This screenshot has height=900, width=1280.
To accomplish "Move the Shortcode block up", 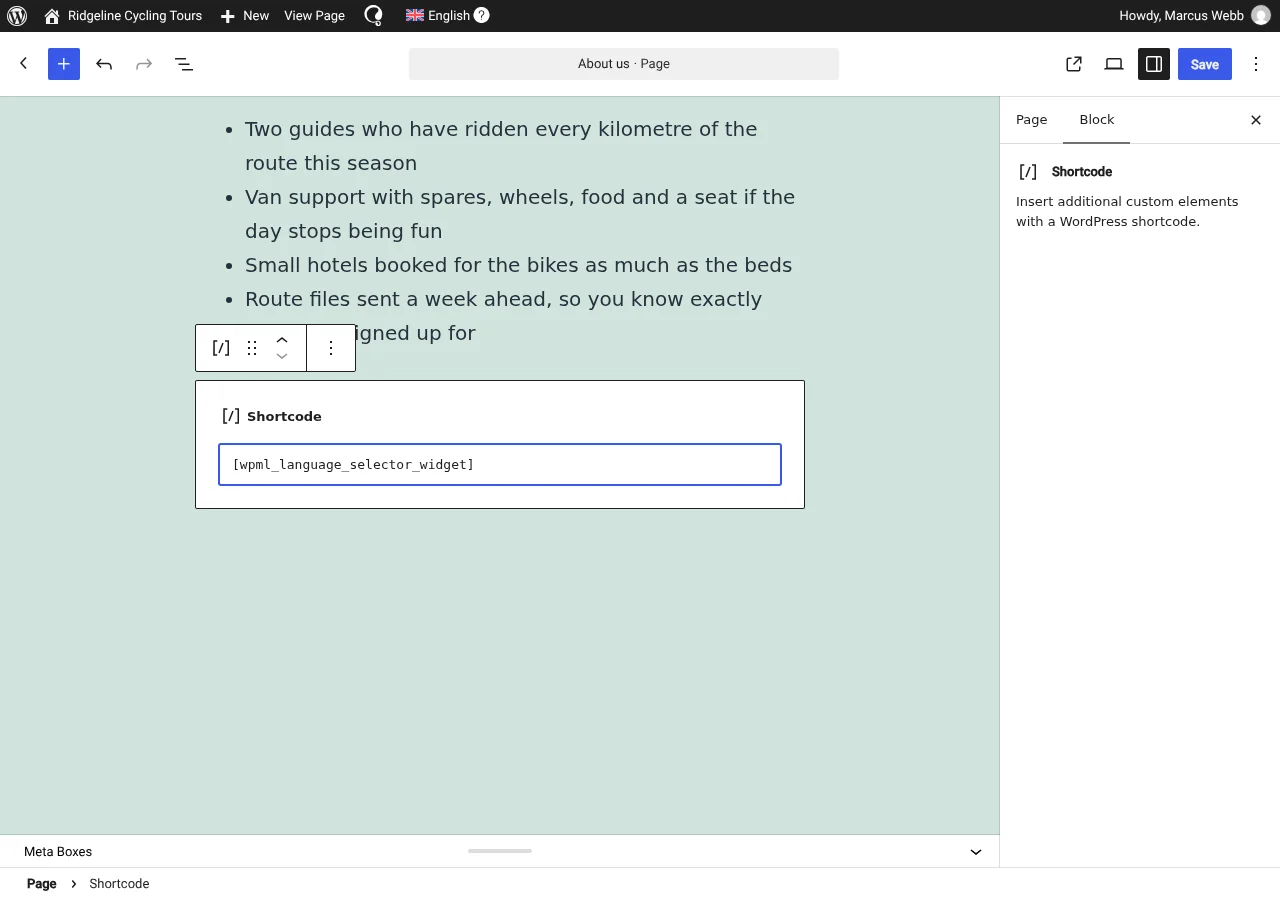I will [282, 339].
